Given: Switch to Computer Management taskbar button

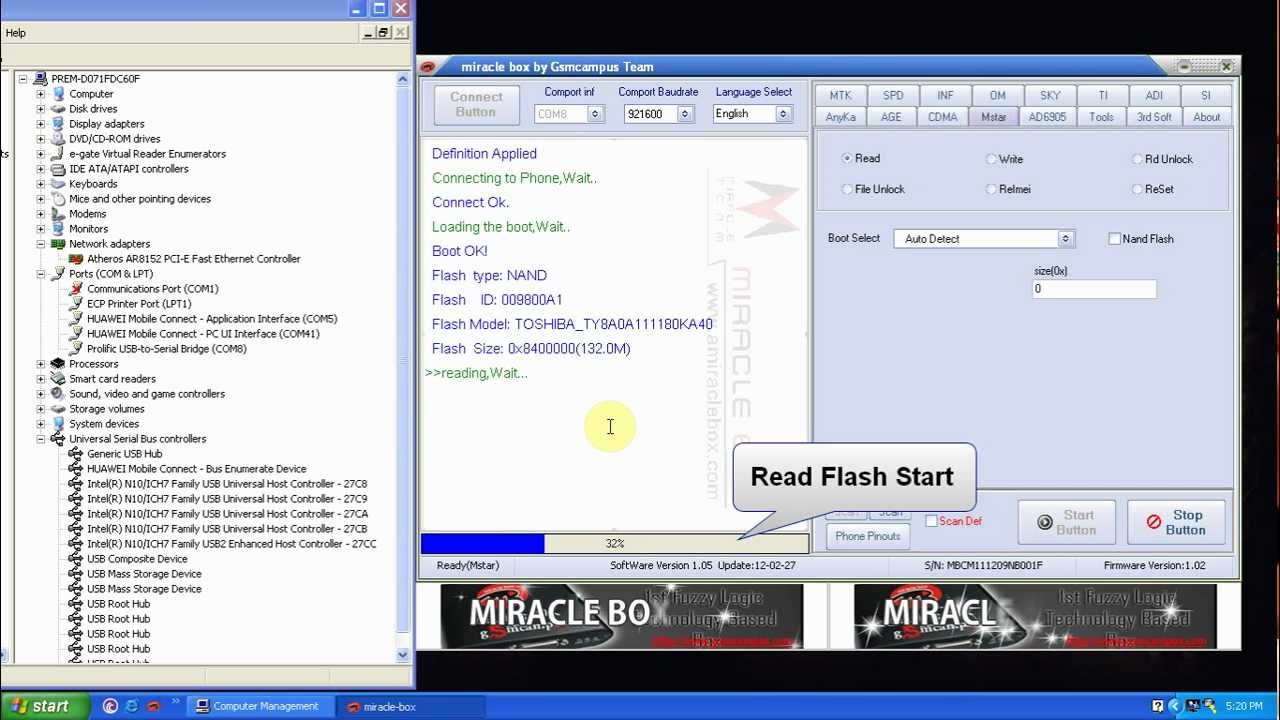Looking at the screenshot, I should 259,706.
